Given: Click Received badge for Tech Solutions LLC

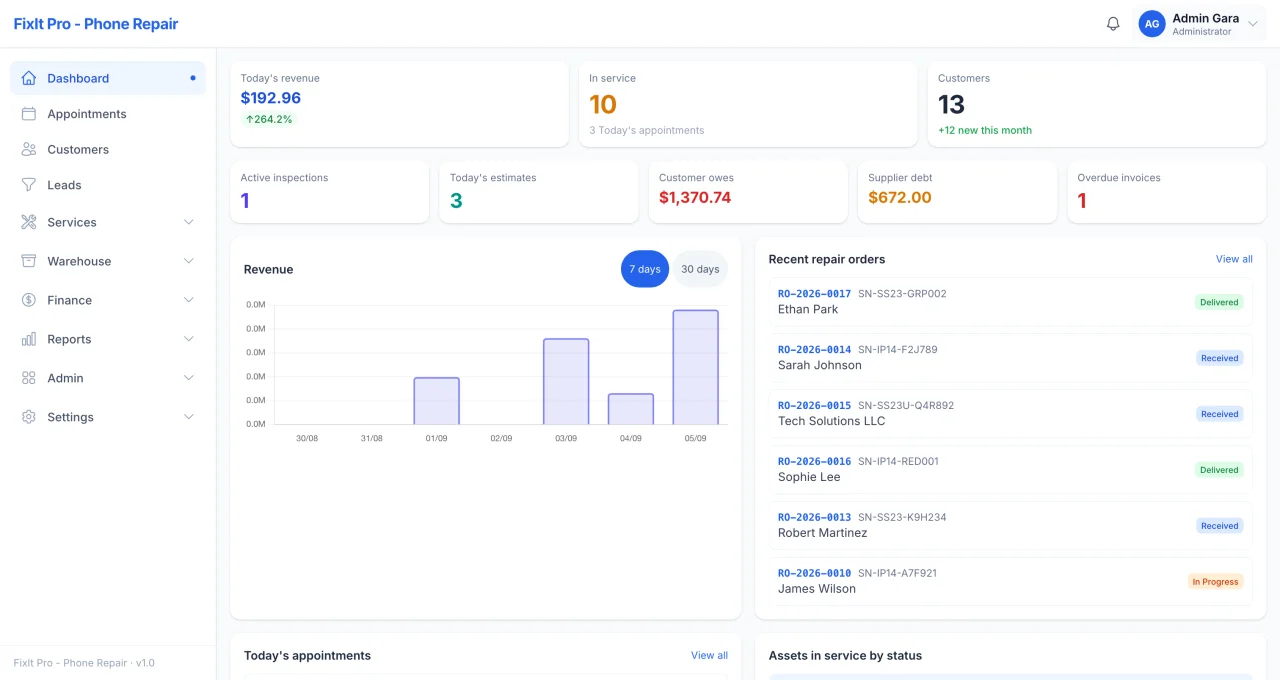Looking at the screenshot, I should click(1220, 414).
